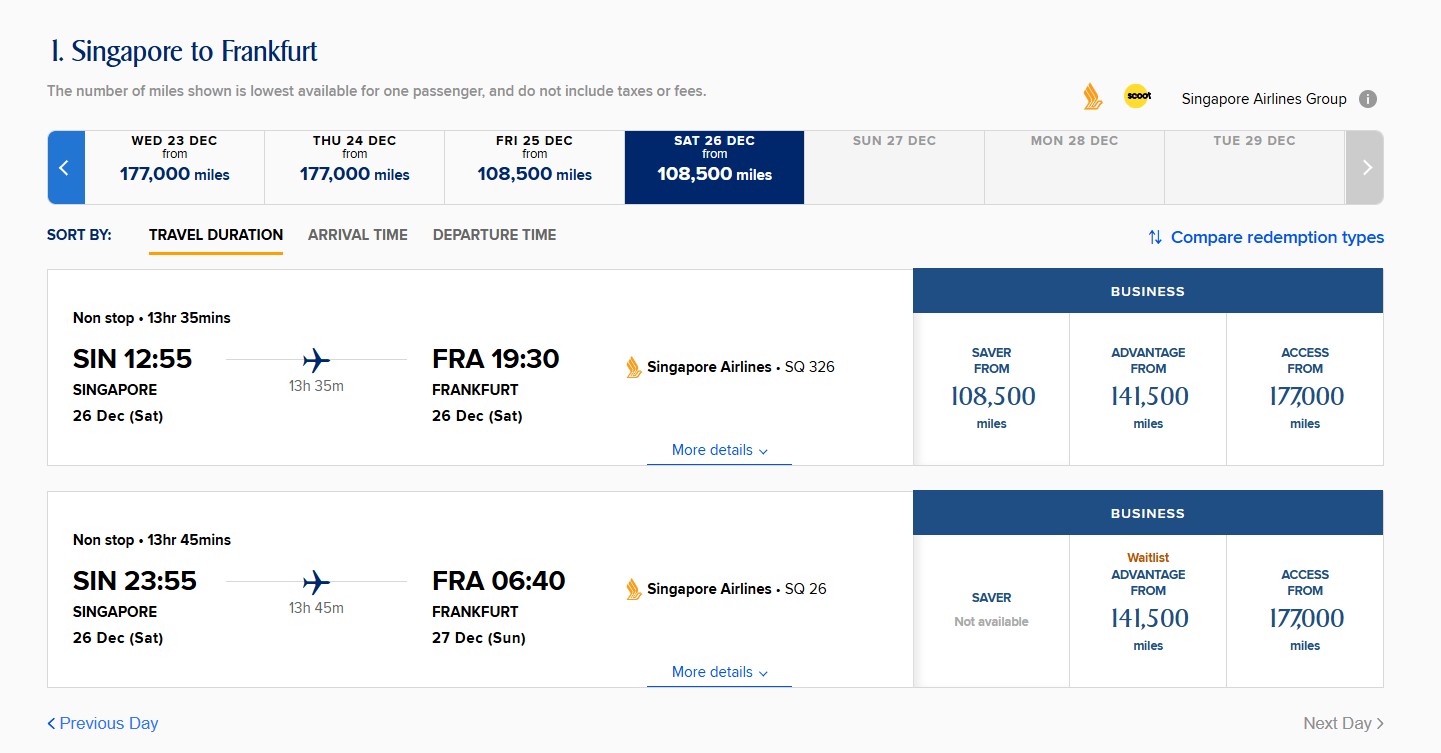Choose Access 177,000 miles for SQ 26
Screen dimensions: 1441x753
1304,611
